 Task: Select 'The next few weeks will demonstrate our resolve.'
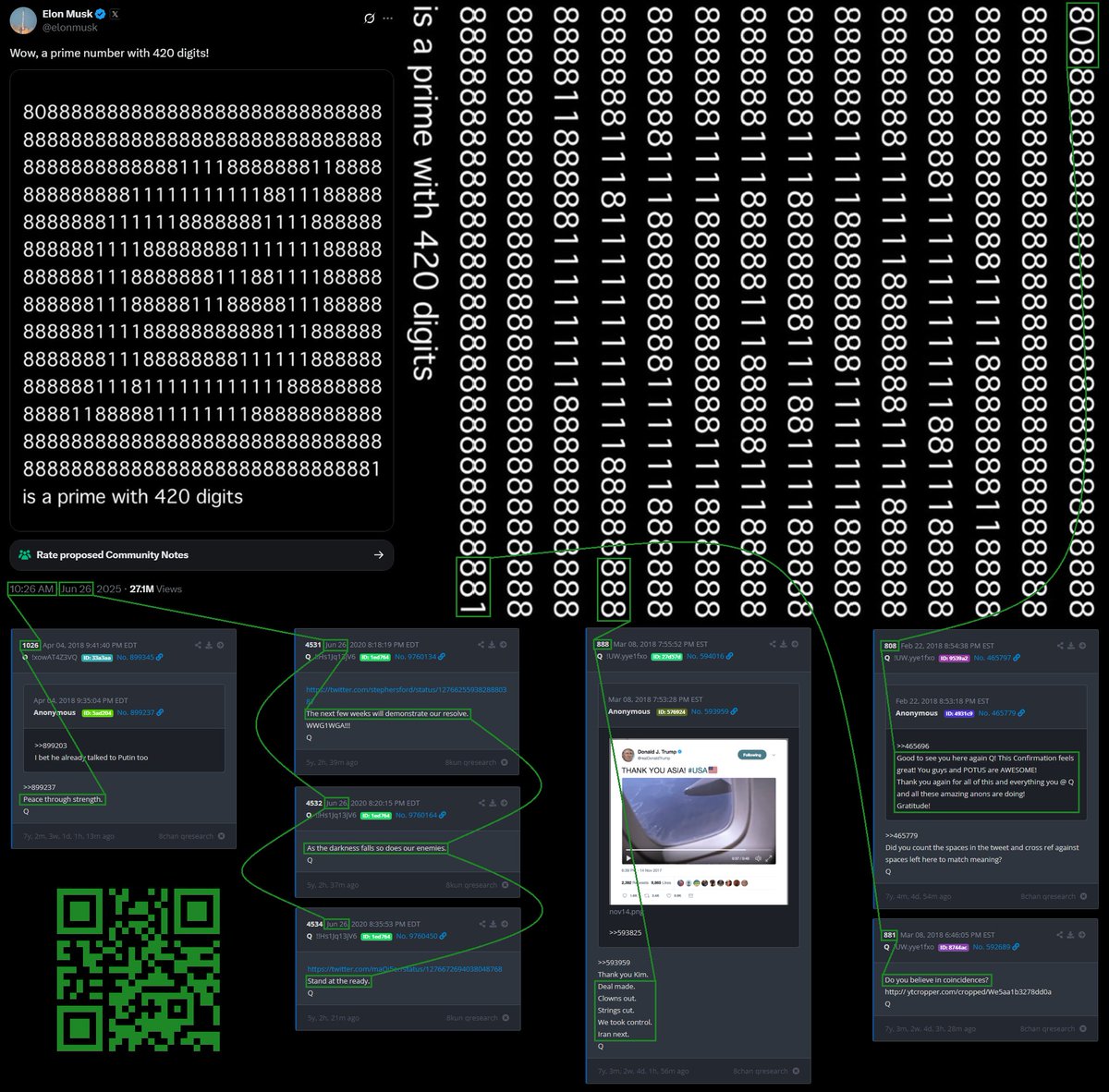point(387,714)
